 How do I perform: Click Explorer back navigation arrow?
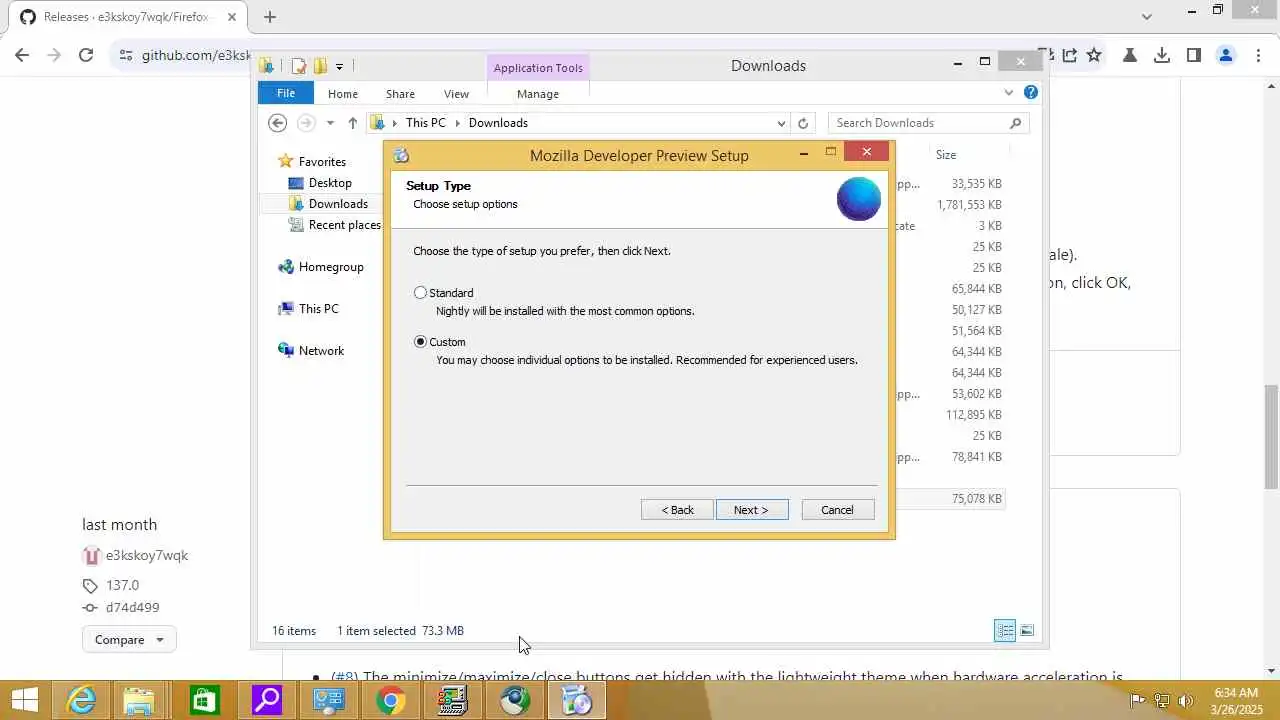pos(278,123)
